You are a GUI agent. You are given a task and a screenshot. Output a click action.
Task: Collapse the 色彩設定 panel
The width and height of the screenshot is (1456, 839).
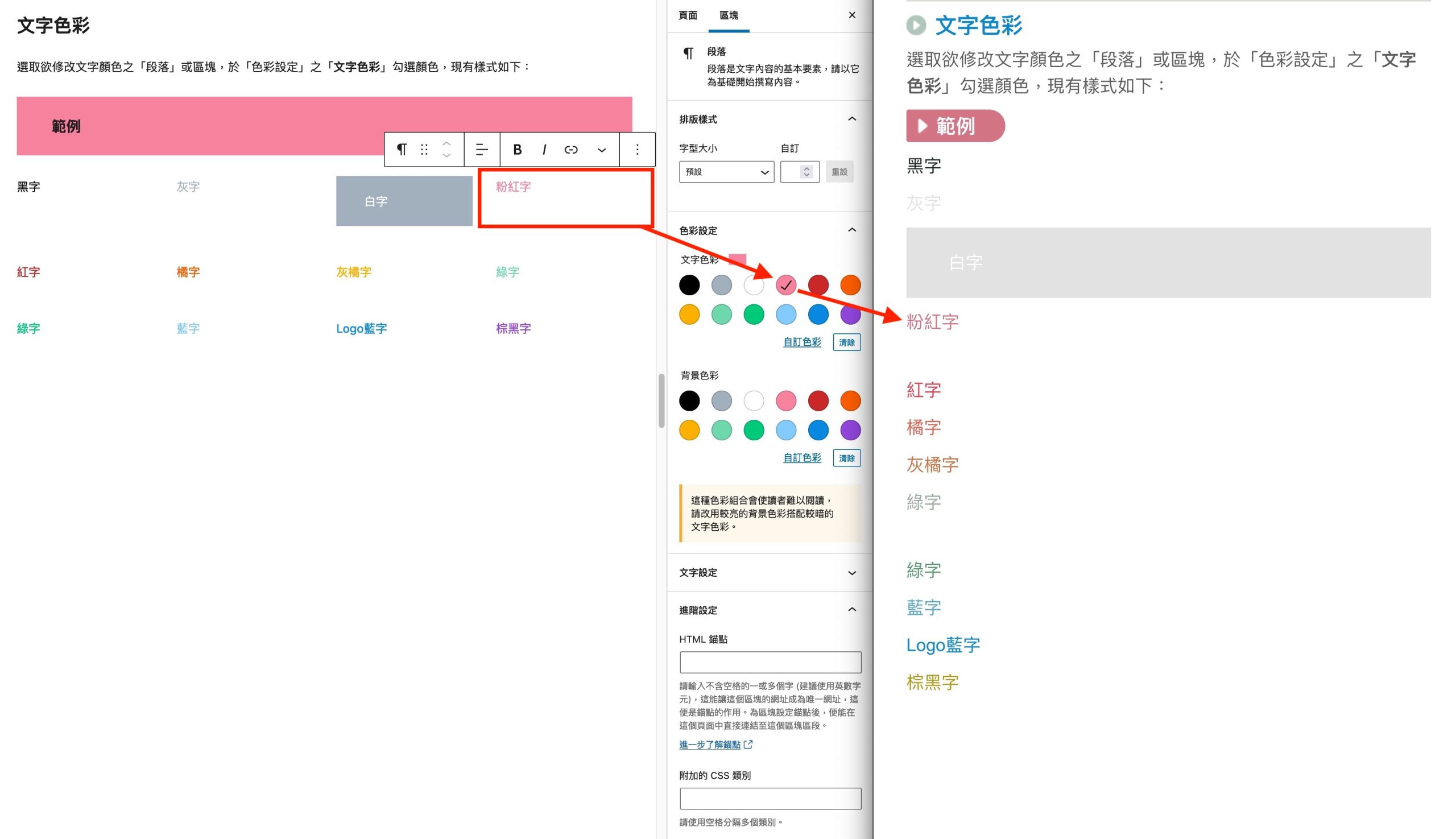coord(852,230)
